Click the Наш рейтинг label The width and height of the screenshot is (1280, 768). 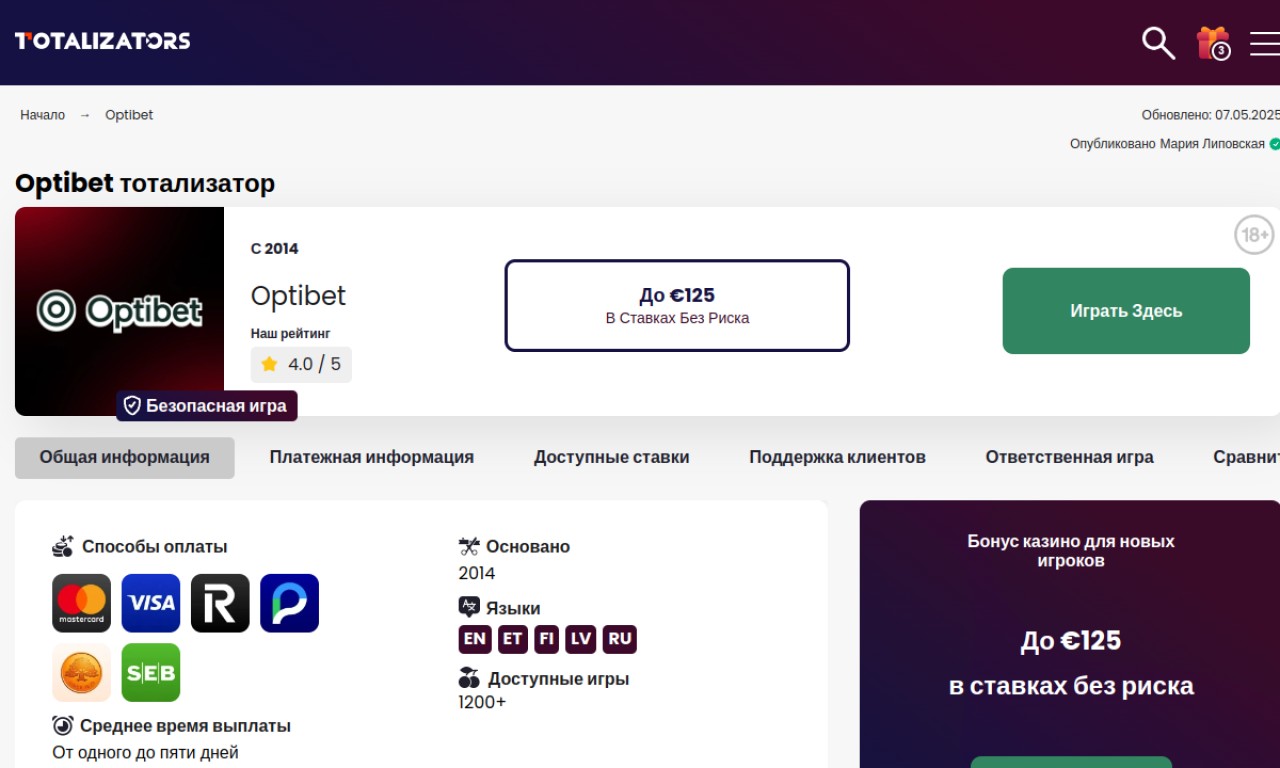tap(290, 333)
